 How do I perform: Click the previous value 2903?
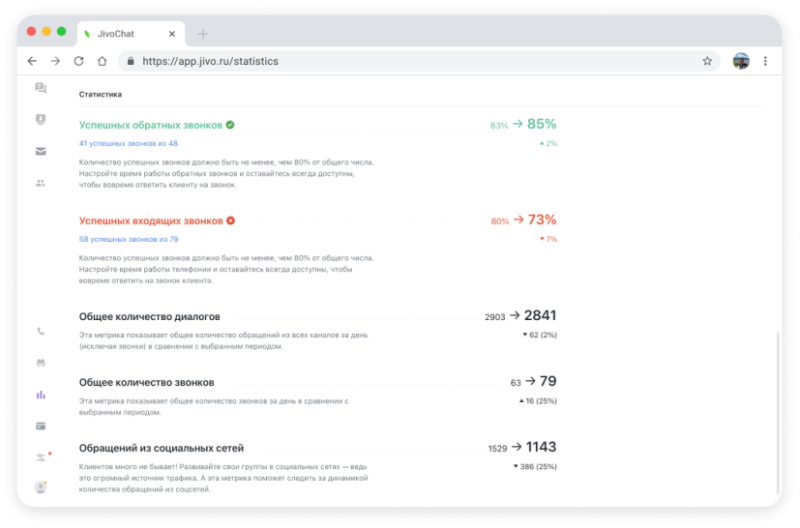pyautogui.click(x=495, y=317)
